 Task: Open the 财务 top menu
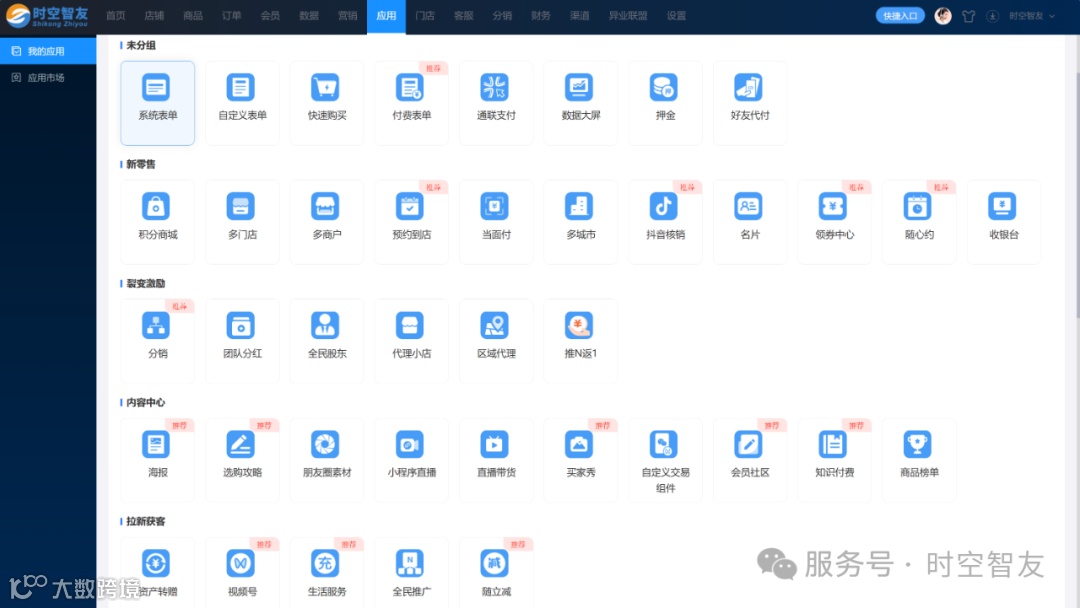[x=541, y=16]
